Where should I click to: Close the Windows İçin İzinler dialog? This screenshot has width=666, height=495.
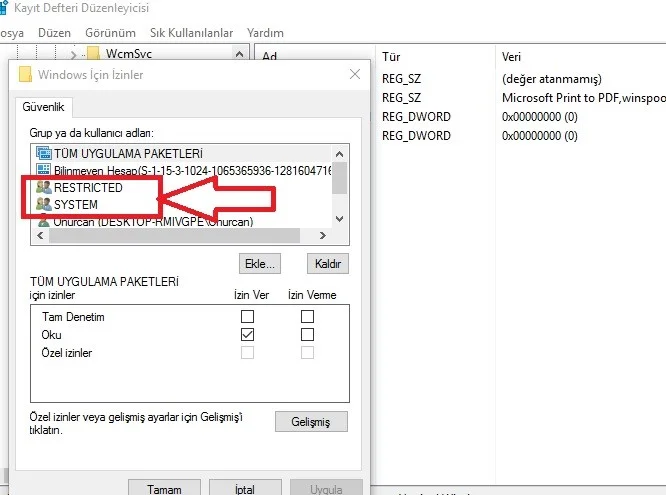click(x=354, y=74)
